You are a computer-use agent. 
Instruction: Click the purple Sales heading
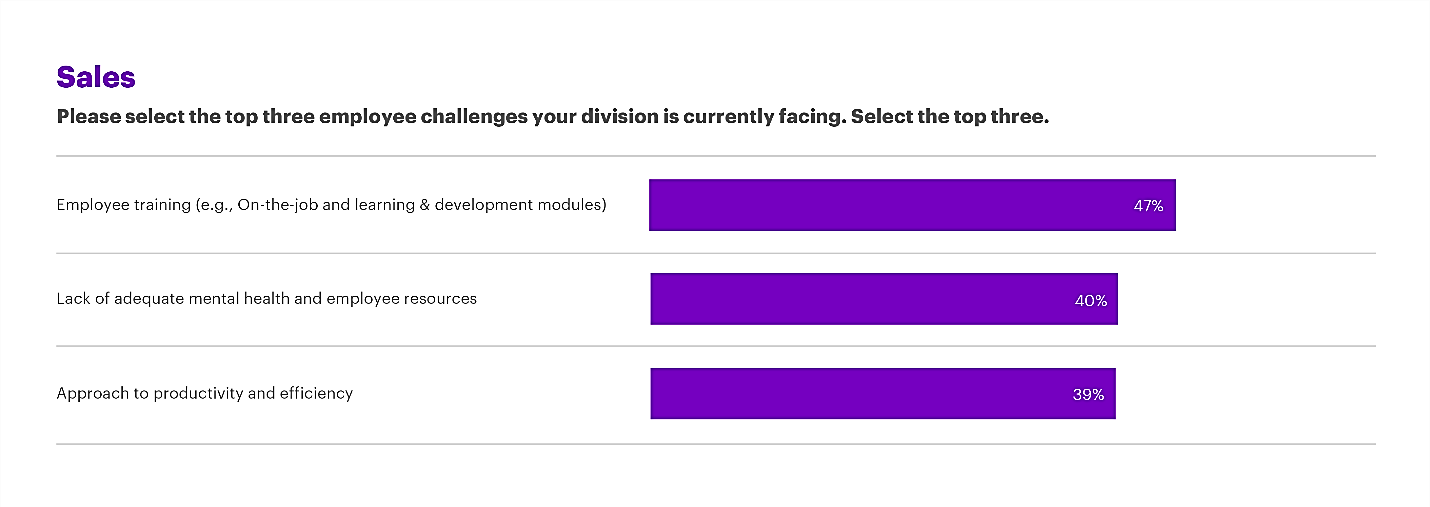[x=96, y=78]
